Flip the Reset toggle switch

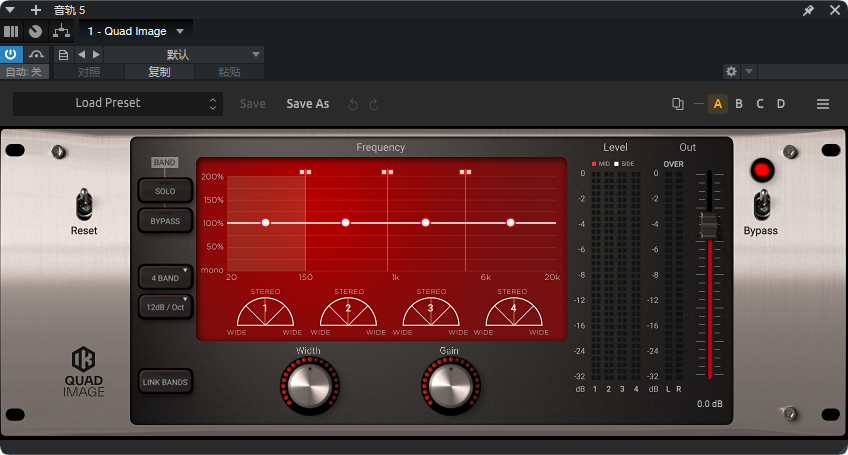[84, 204]
